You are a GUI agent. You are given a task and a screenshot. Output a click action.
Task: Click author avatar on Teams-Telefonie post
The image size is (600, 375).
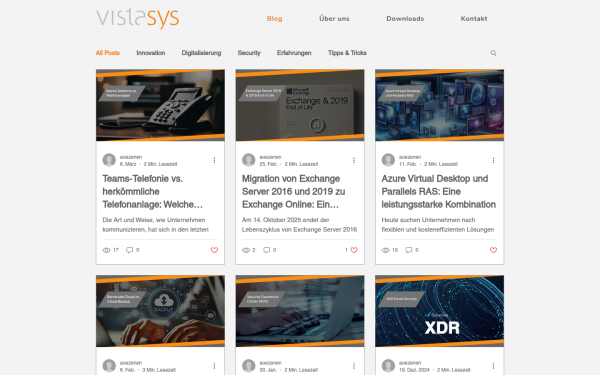[x=109, y=160]
